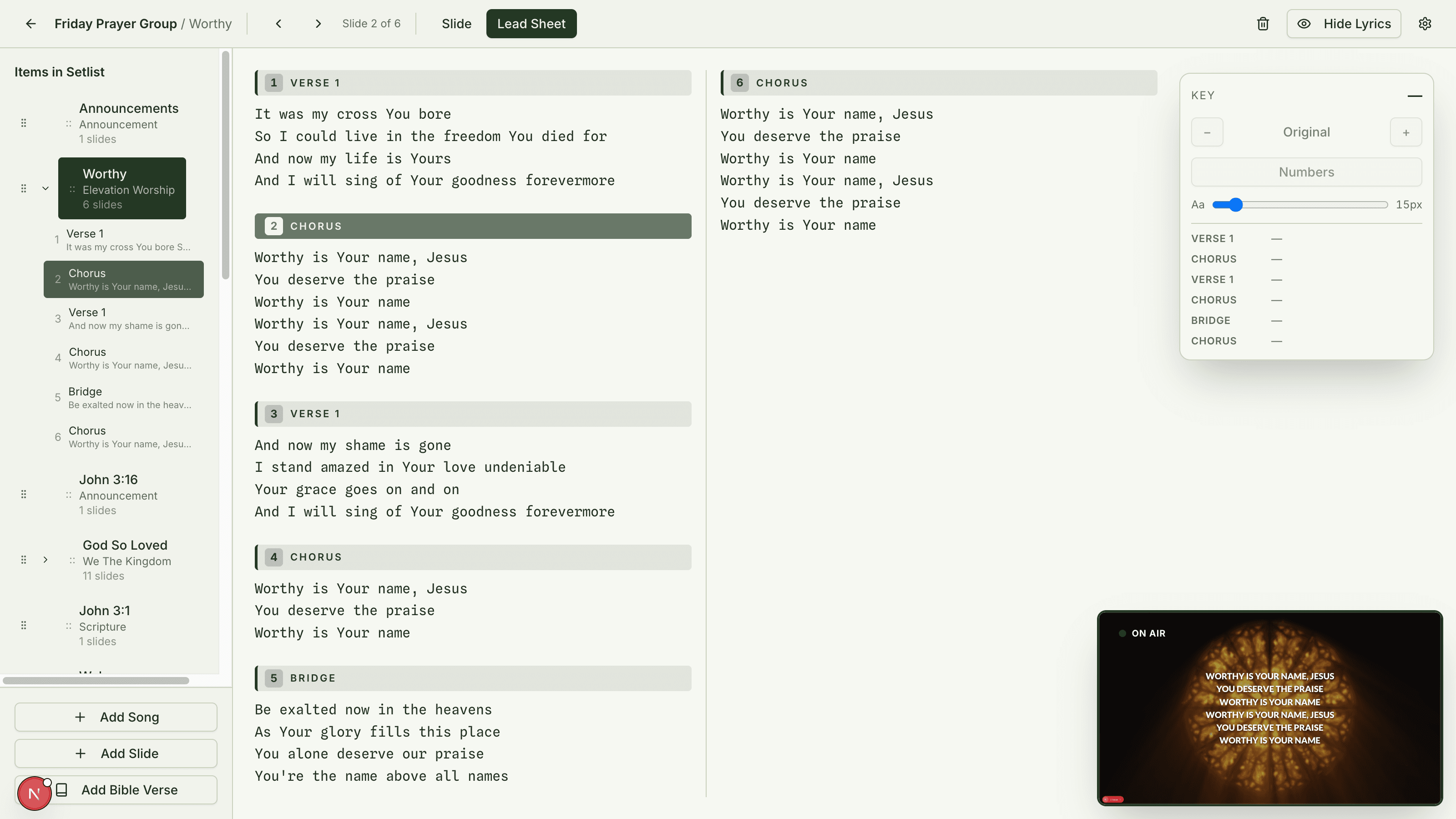The width and height of the screenshot is (1456, 819).
Task: Click lyric 'It was my cross You bore'
Action: pyautogui.click(x=353, y=114)
